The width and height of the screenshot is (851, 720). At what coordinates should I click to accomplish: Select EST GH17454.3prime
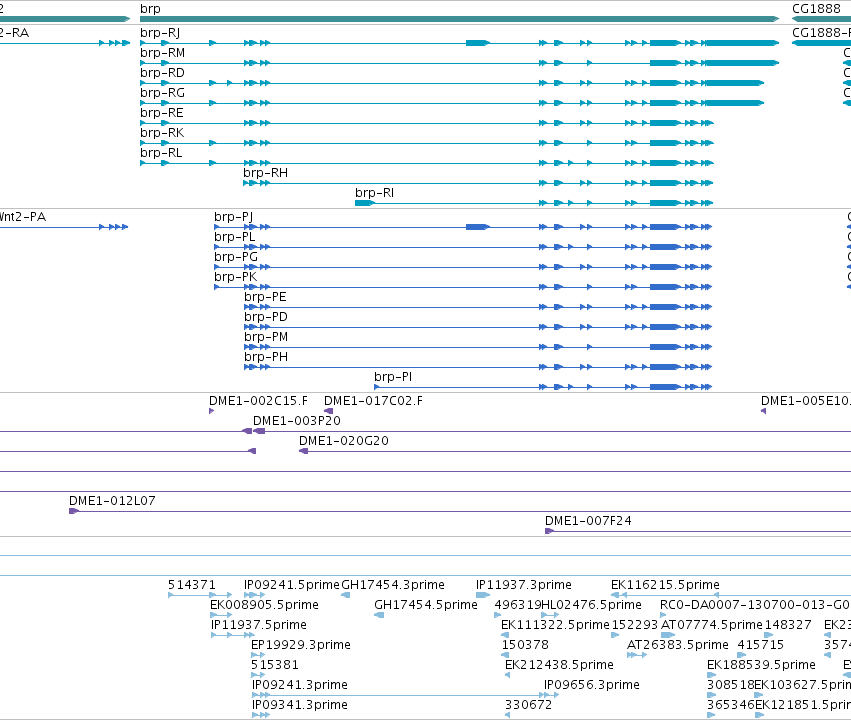(x=393, y=585)
